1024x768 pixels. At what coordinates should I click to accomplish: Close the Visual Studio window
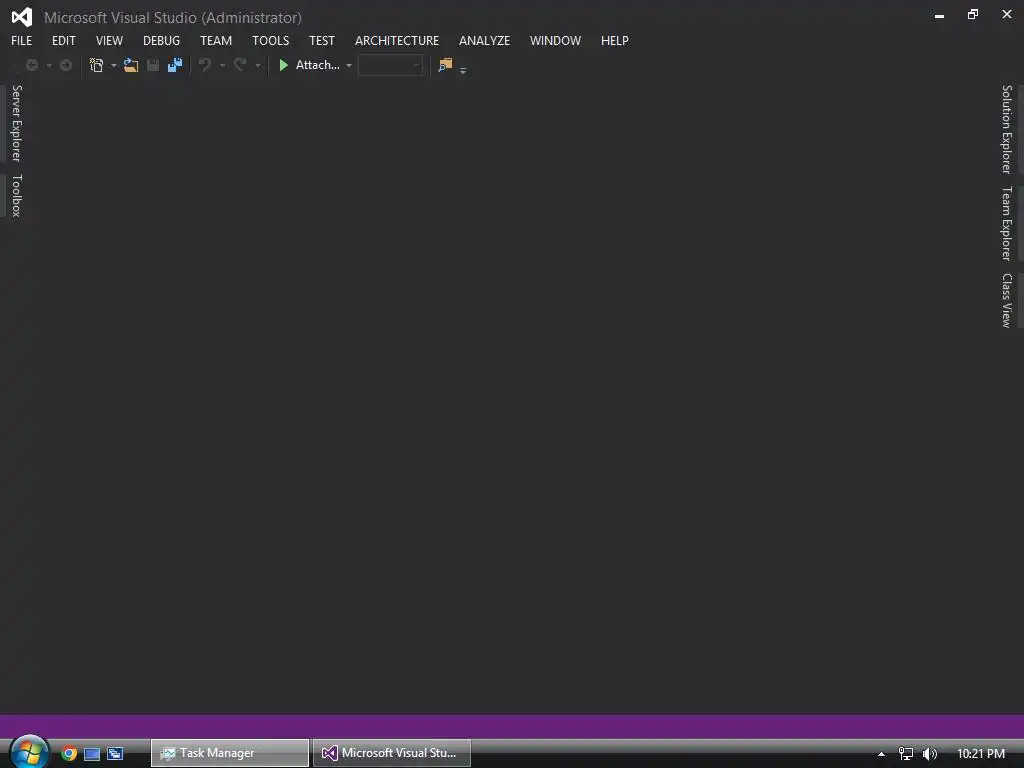tap(1007, 14)
